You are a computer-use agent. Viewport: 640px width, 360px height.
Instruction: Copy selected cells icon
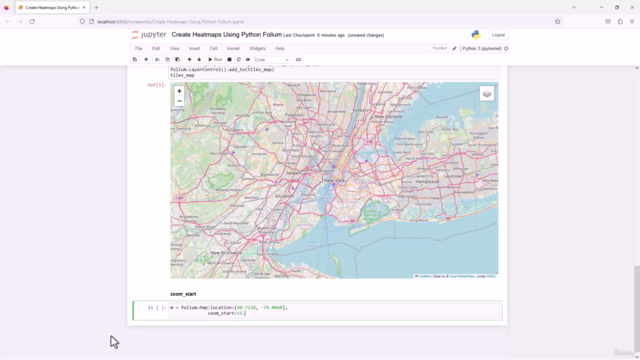(x=167, y=60)
